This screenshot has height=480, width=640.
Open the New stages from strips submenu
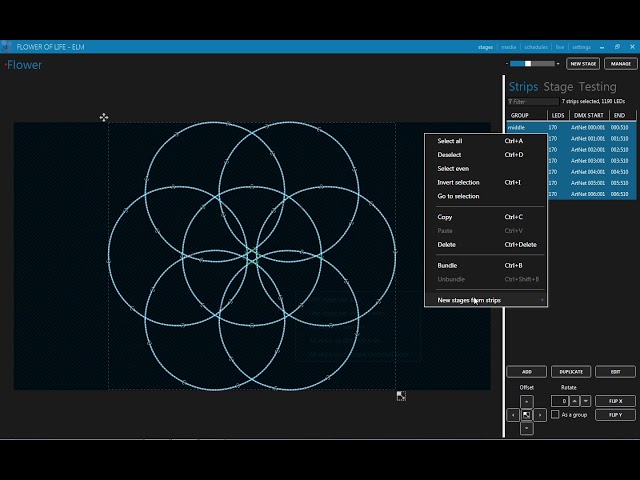click(486, 300)
